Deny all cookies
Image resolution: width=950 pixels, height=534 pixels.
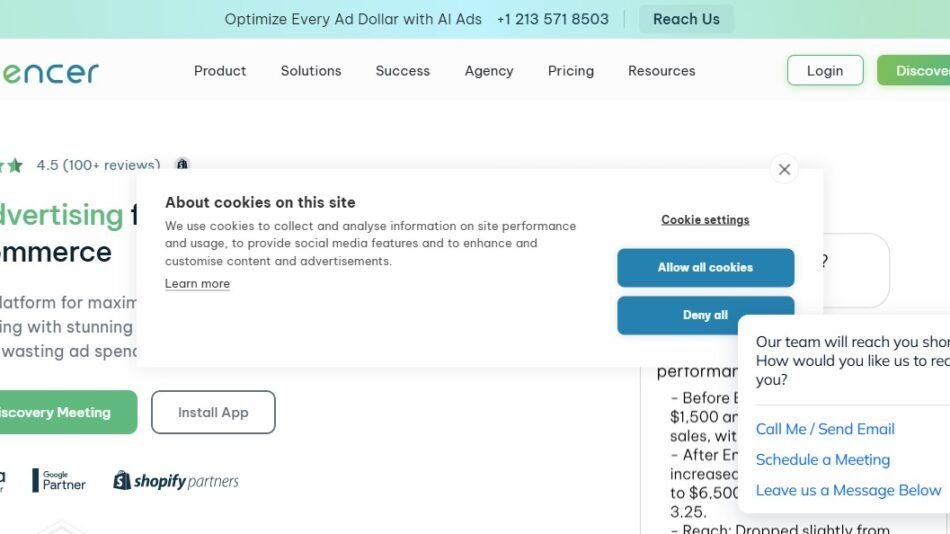(705, 315)
